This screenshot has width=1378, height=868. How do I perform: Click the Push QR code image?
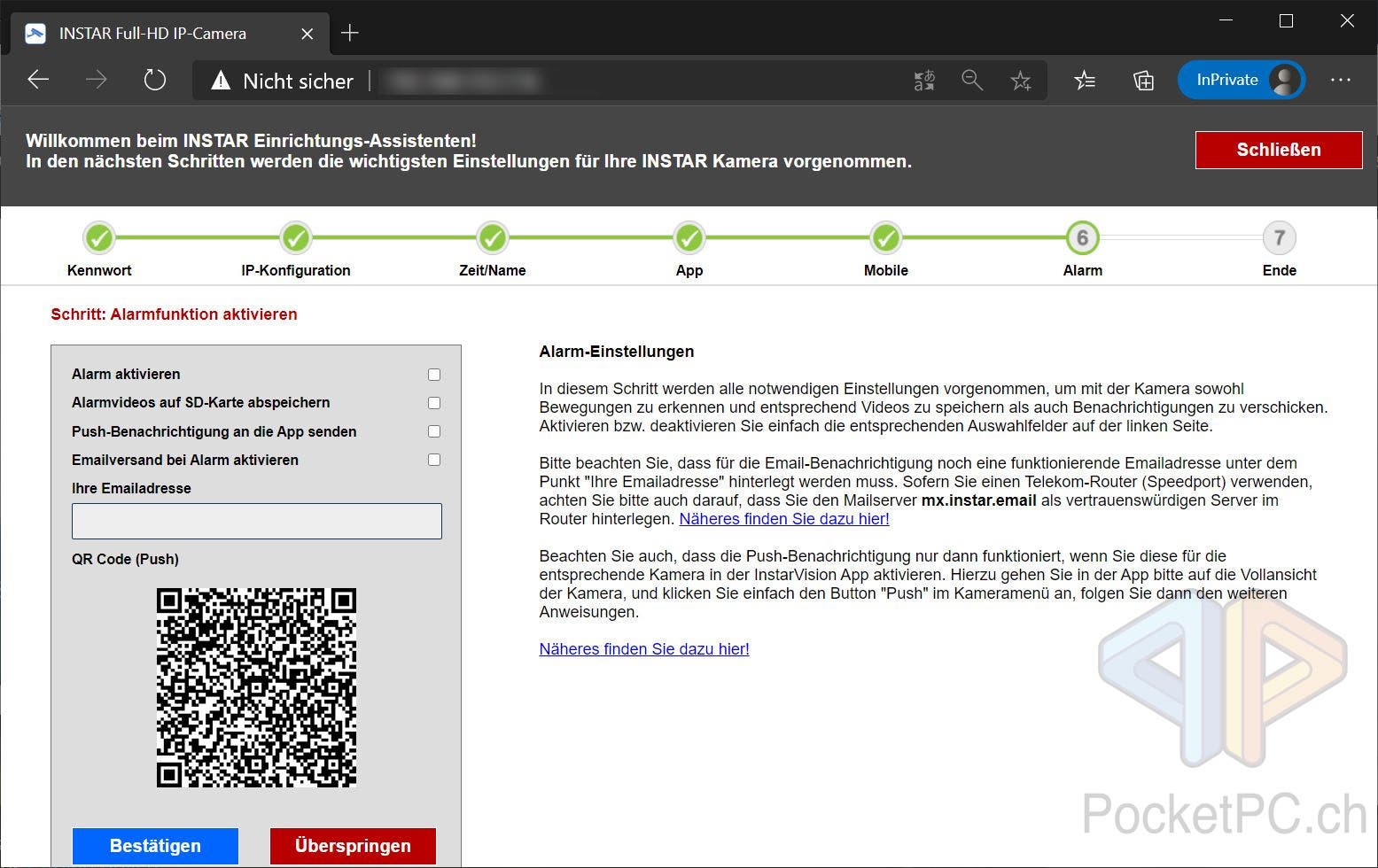pyautogui.click(x=257, y=687)
